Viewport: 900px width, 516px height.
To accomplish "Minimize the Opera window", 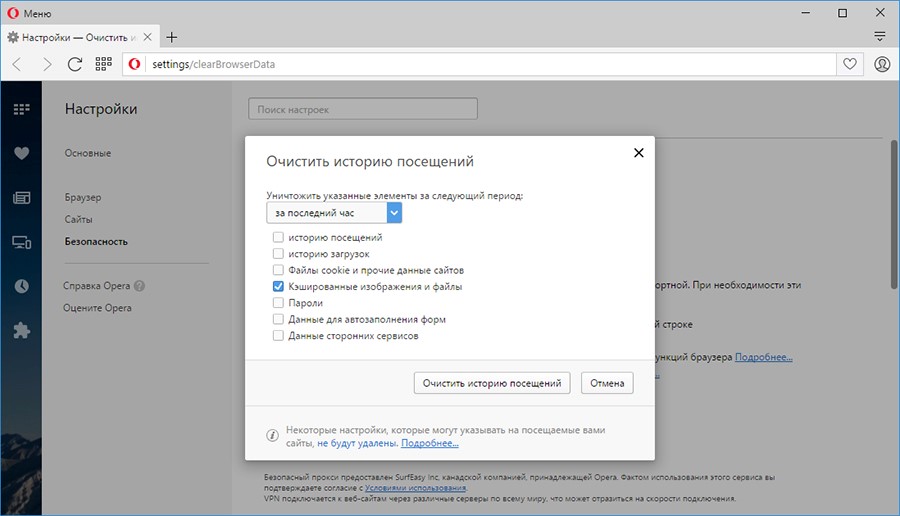I will (x=805, y=13).
